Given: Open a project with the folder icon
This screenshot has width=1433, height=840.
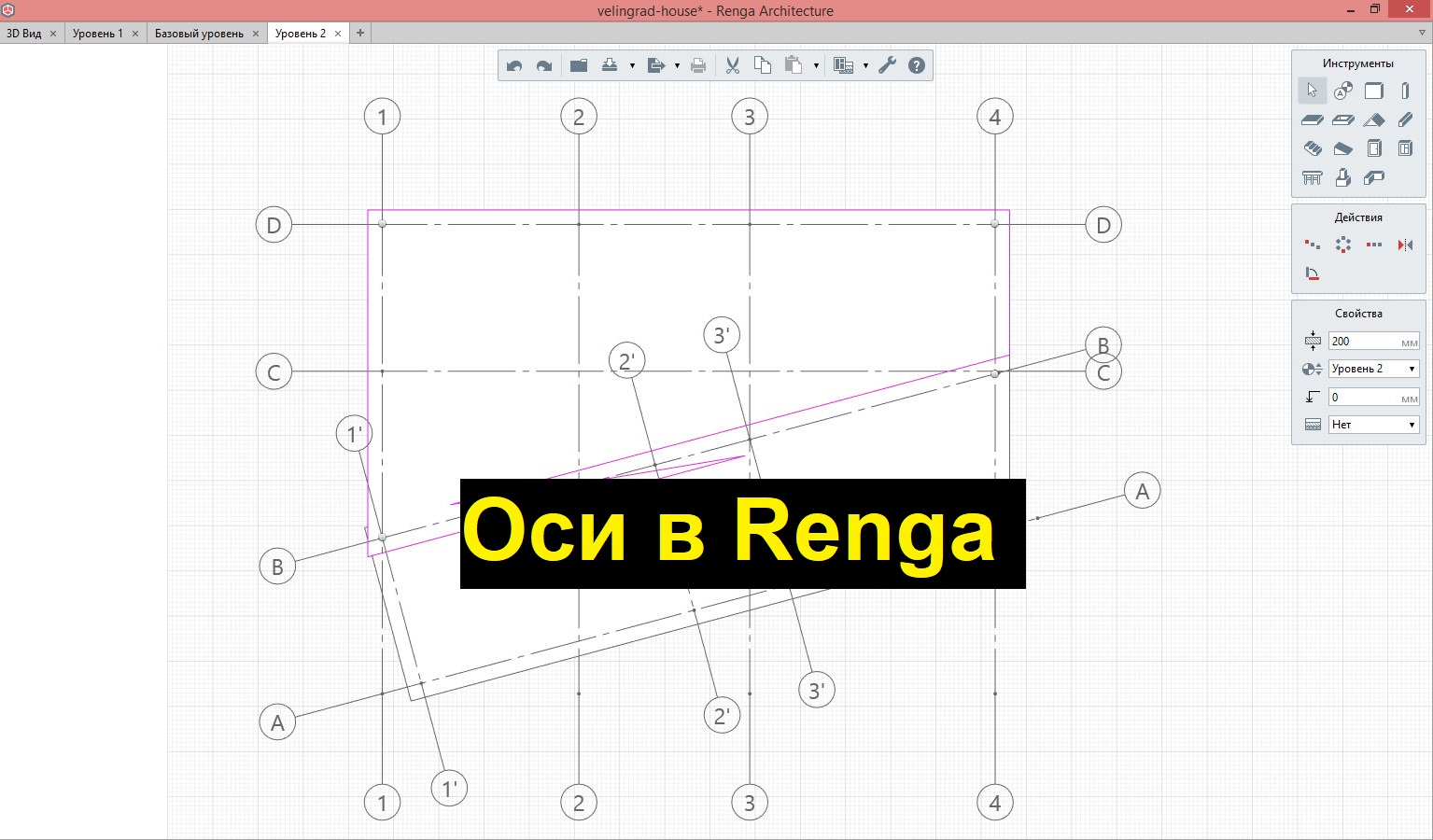Looking at the screenshot, I should 579,65.
